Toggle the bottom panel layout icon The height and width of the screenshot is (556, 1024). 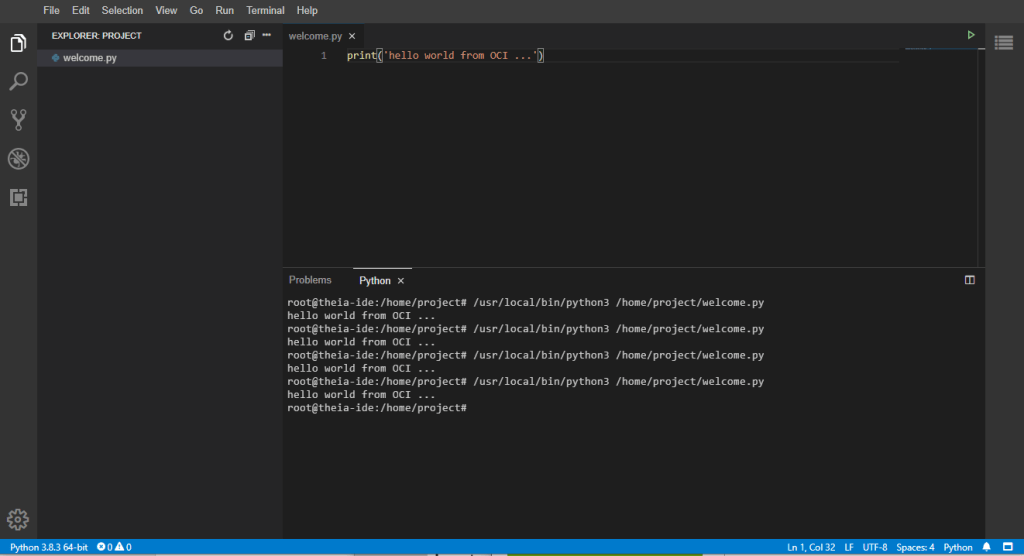[969, 281]
